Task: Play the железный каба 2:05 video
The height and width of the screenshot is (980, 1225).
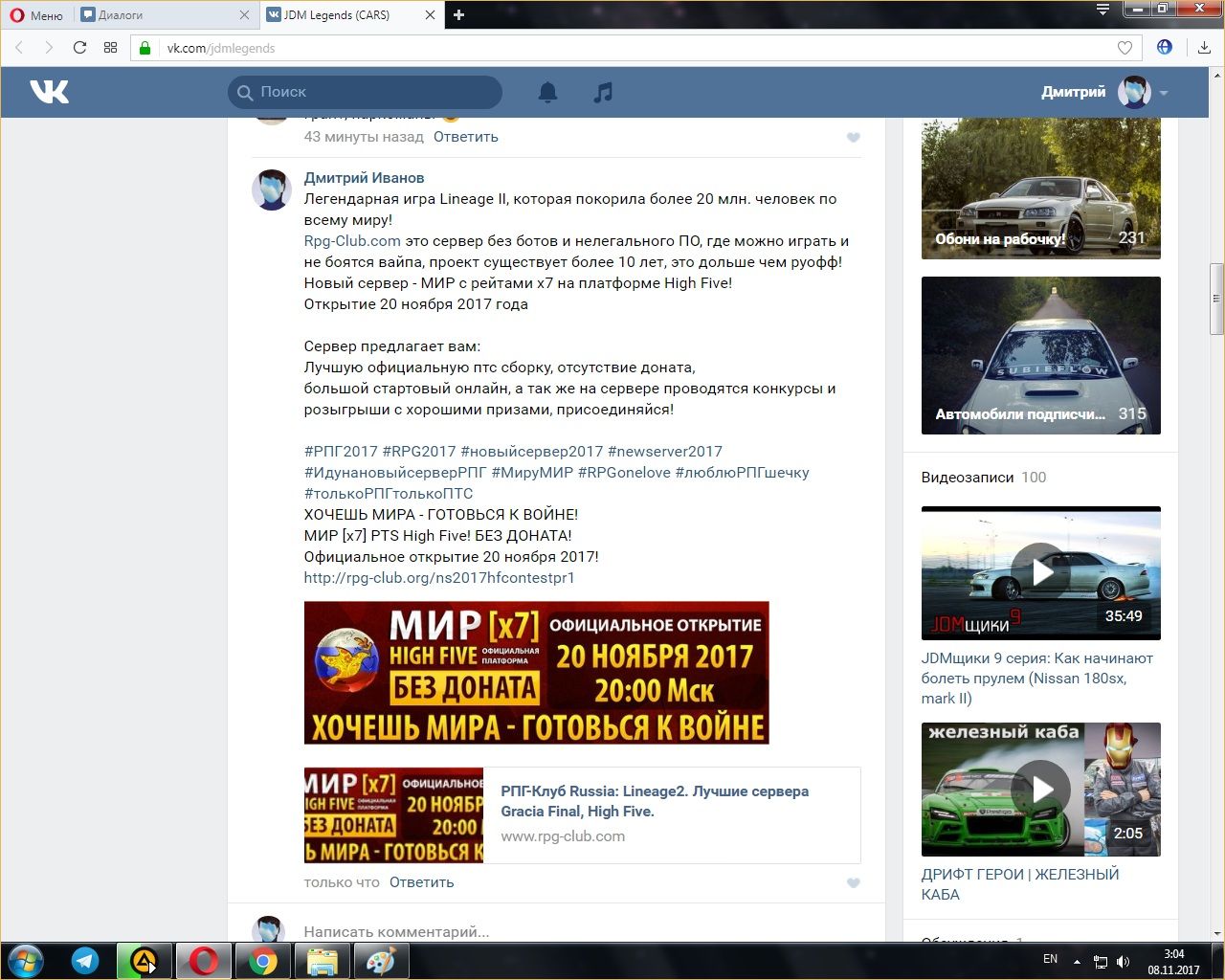Action: (1041, 790)
